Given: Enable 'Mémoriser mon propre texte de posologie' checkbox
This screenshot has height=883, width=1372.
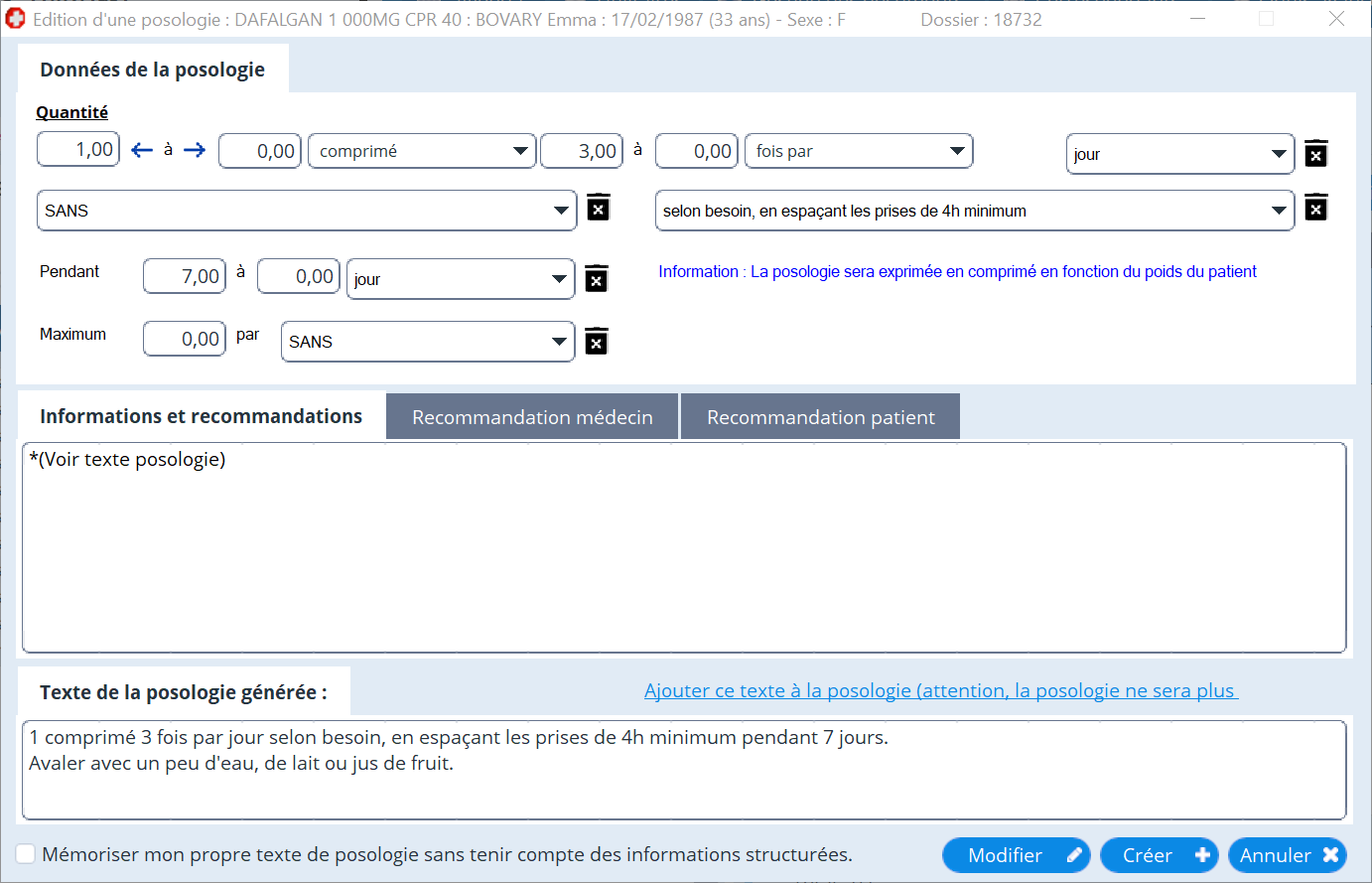Looking at the screenshot, I should coord(26,854).
